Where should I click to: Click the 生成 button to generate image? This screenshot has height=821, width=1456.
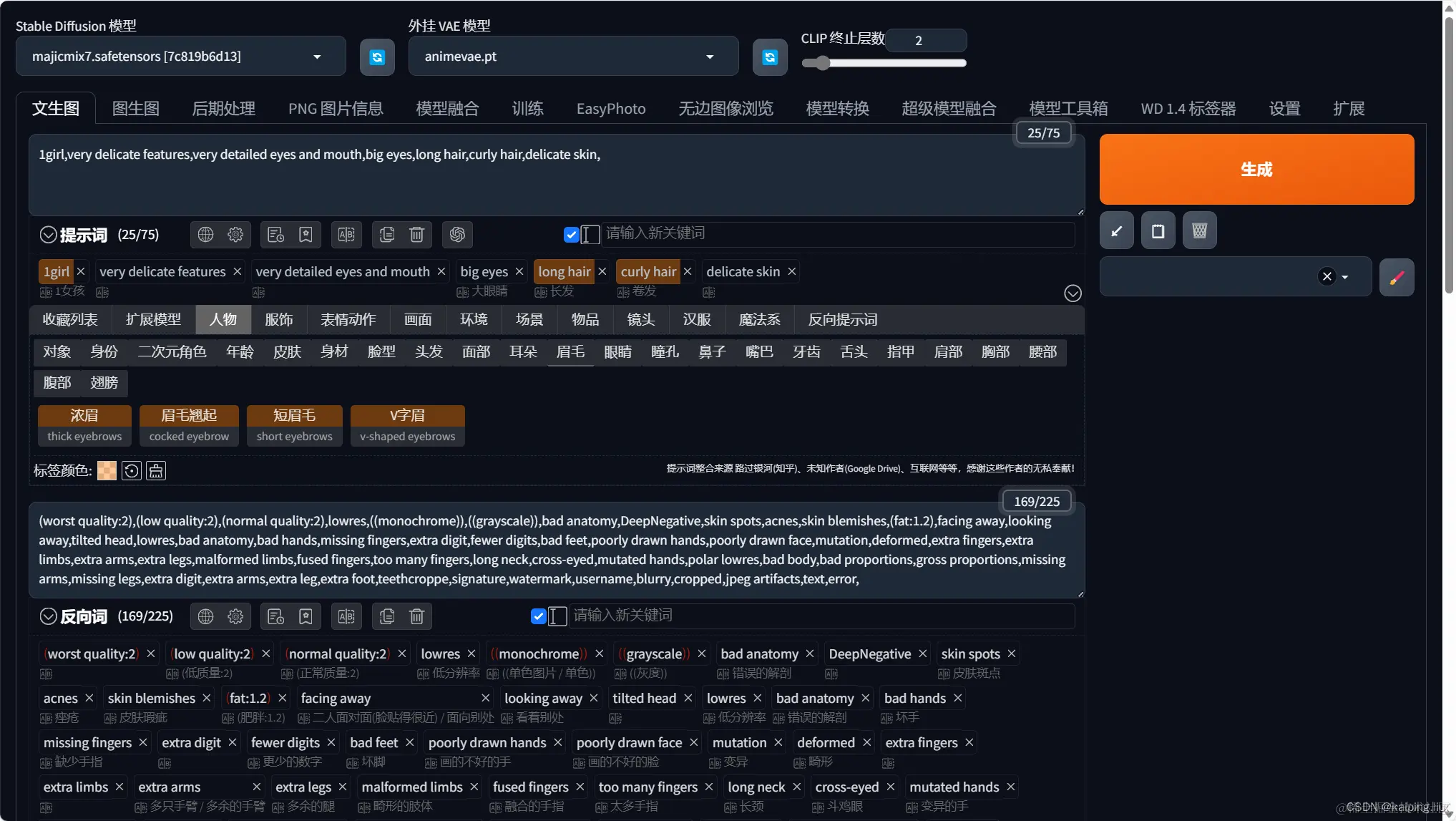[1257, 168]
